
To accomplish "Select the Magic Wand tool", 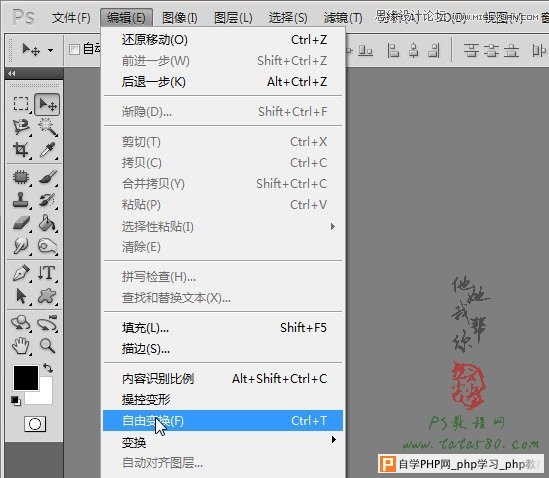I will [x=48, y=127].
